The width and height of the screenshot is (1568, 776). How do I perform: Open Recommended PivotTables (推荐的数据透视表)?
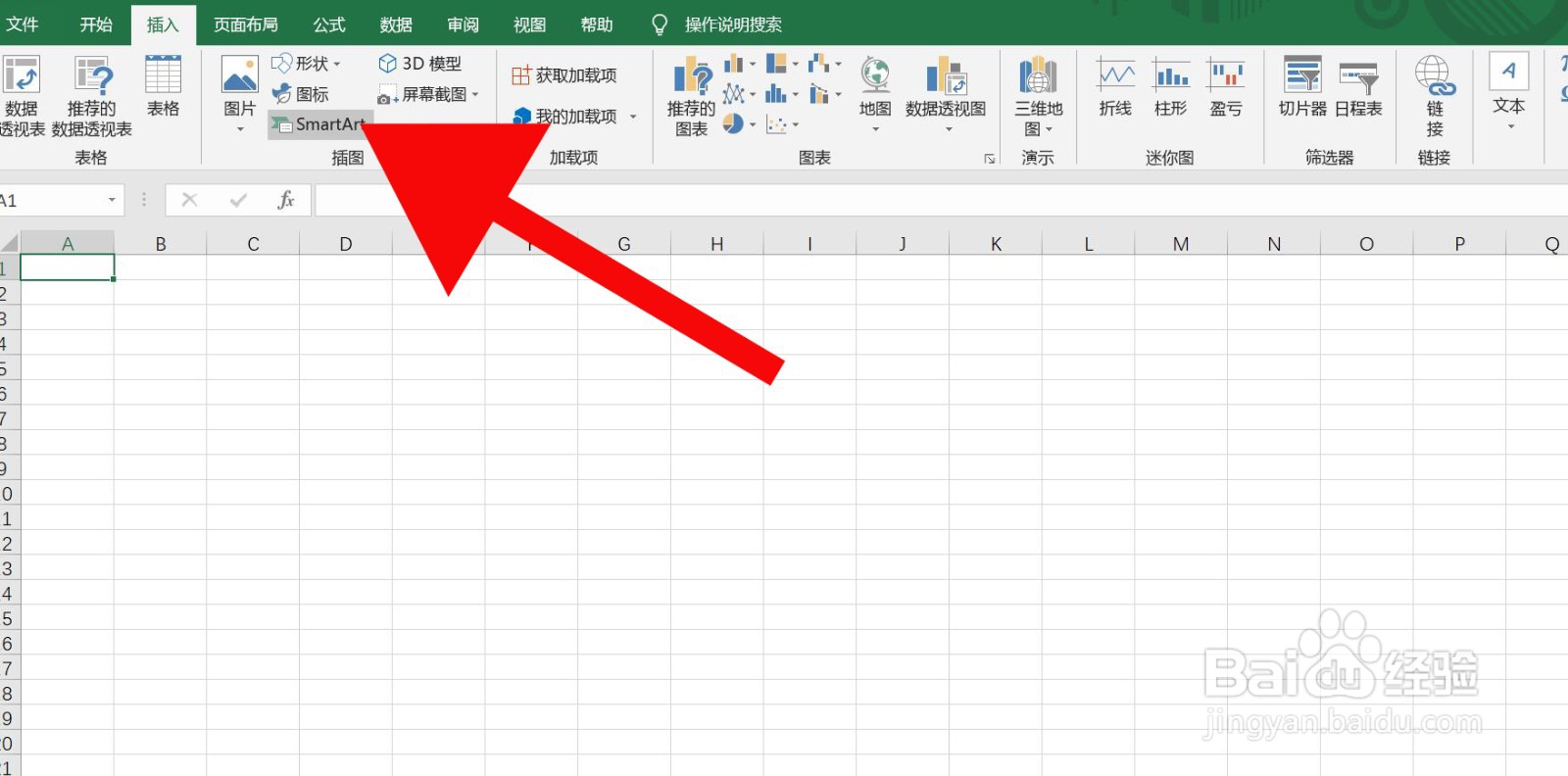92,96
